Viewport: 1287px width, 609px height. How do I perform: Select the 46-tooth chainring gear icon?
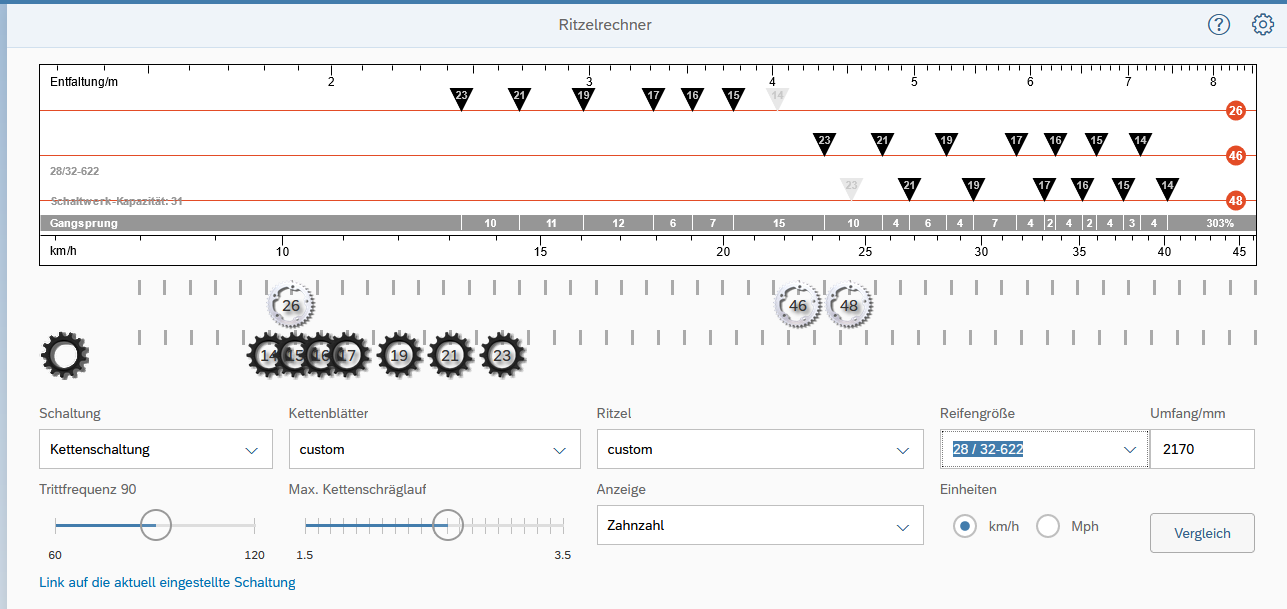tap(797, 306)
